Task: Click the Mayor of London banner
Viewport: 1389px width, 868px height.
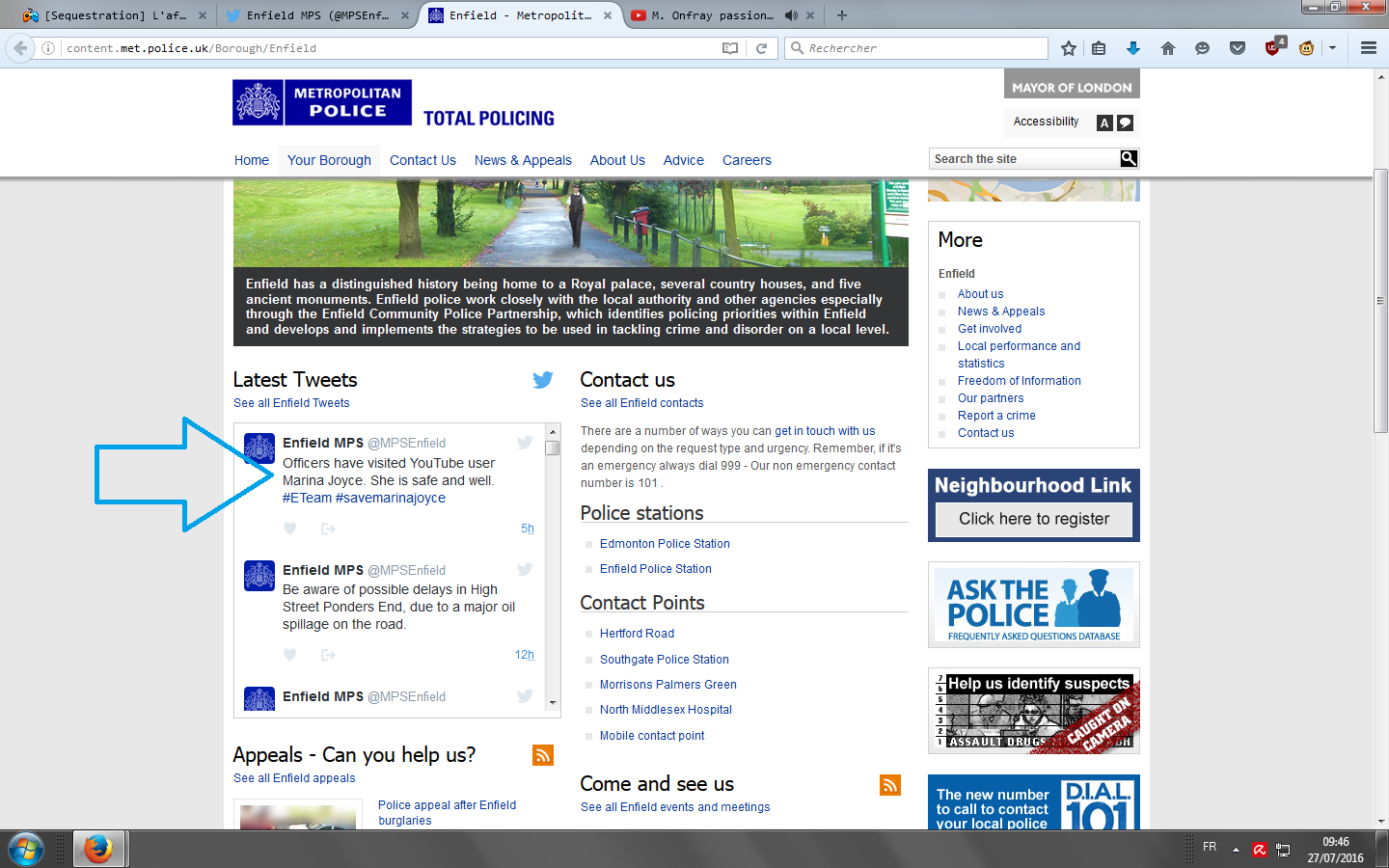Action: coord(1072,84)
